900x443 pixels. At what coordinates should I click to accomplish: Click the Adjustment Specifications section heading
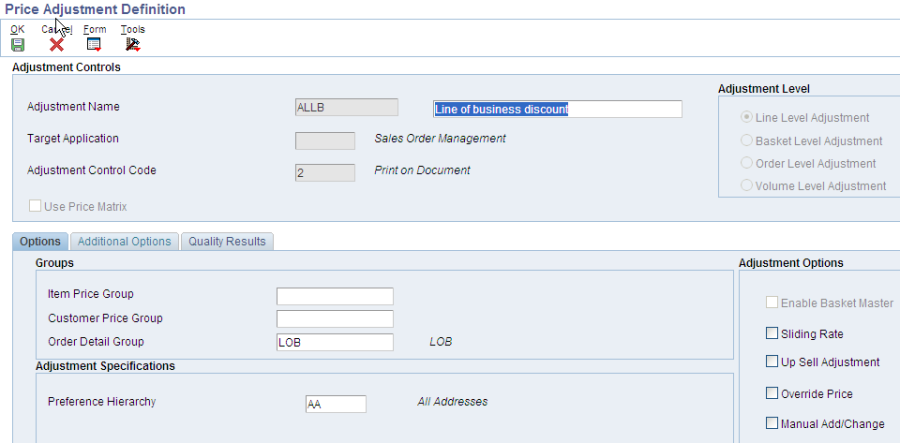[x=105, y=366]
